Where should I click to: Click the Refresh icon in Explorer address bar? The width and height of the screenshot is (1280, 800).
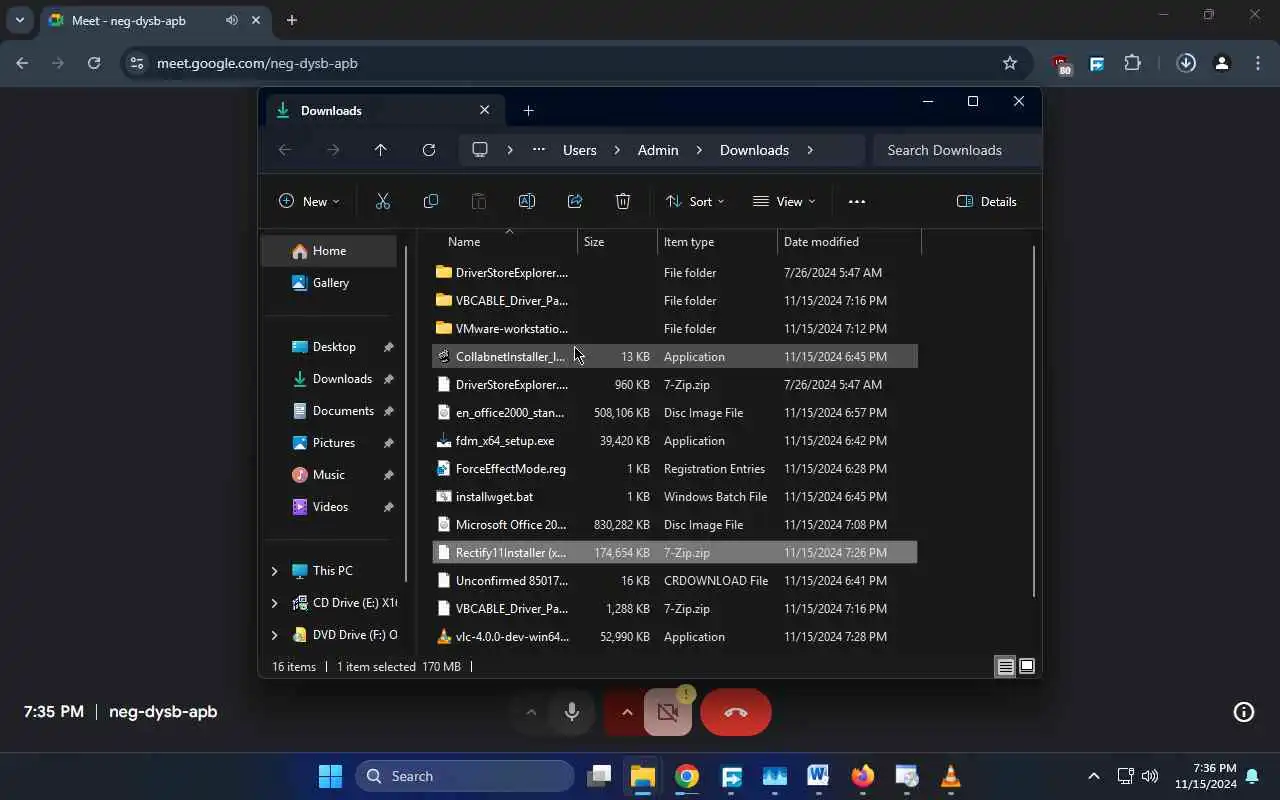coord(429,150)
